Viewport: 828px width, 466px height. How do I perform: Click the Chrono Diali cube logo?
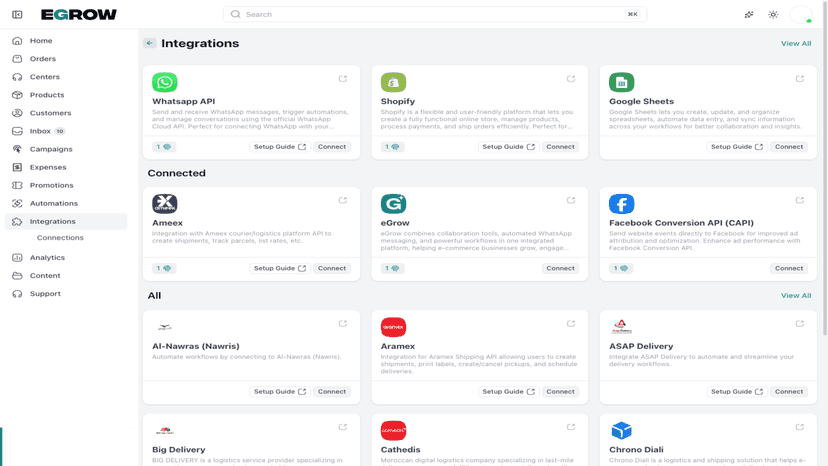click(622, 431)
